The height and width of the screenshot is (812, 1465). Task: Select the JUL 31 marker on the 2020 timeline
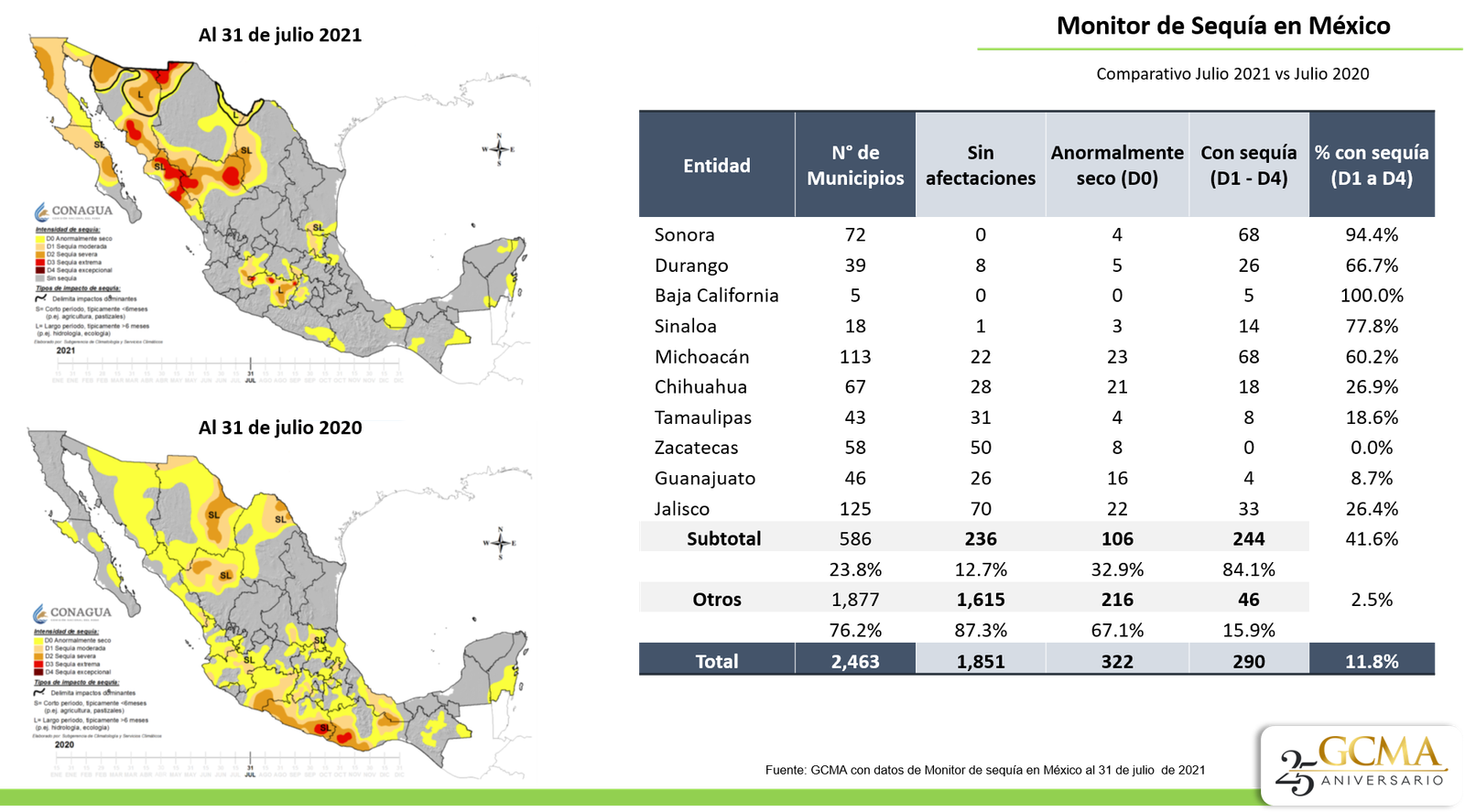[x=250, y=768]
